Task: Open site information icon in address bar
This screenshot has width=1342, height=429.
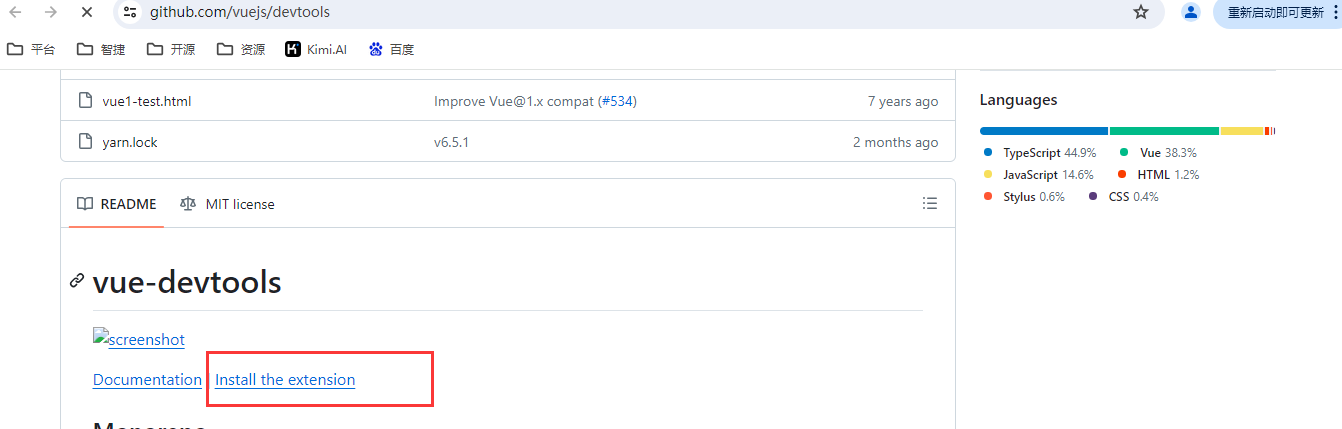Action: pos(130,12)
